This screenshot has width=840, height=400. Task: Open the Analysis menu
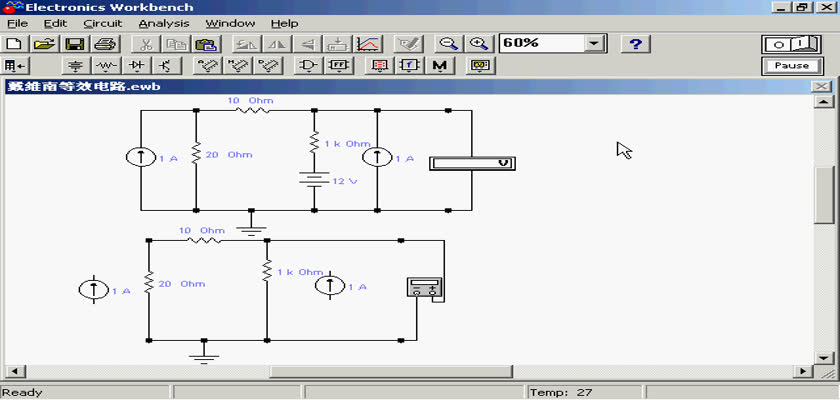tap(164, 24)
